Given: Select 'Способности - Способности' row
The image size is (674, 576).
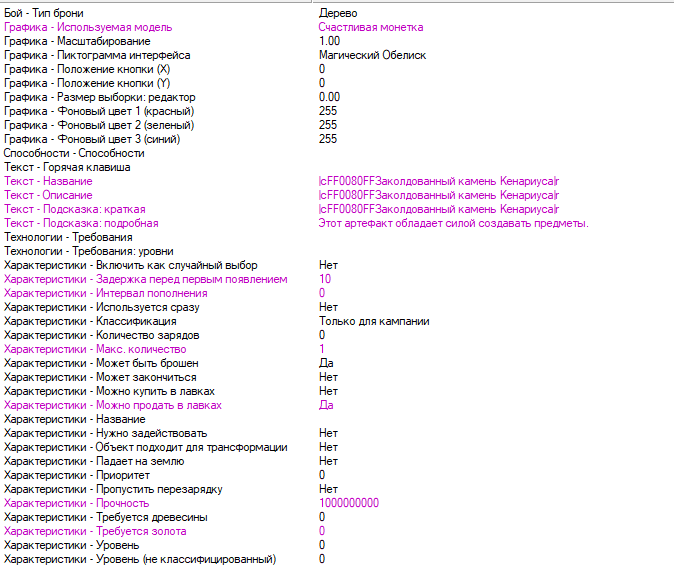Looking at the screenshot, I should [x=74, y=153].
